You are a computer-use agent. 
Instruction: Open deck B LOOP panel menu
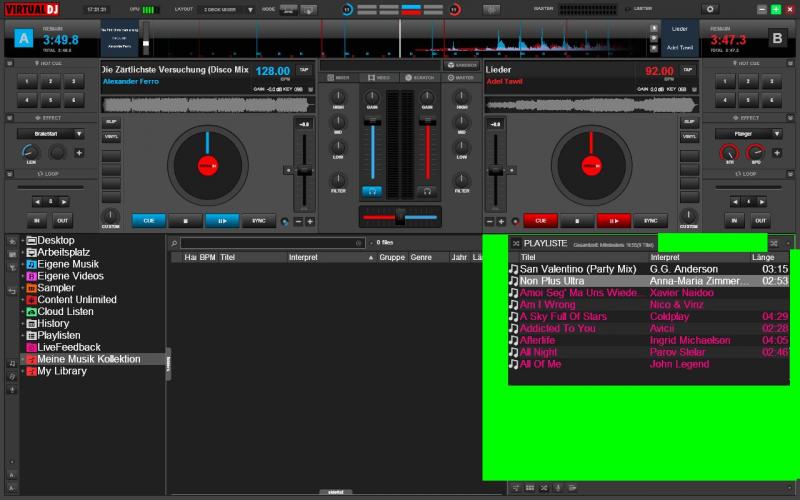(790, 174)
